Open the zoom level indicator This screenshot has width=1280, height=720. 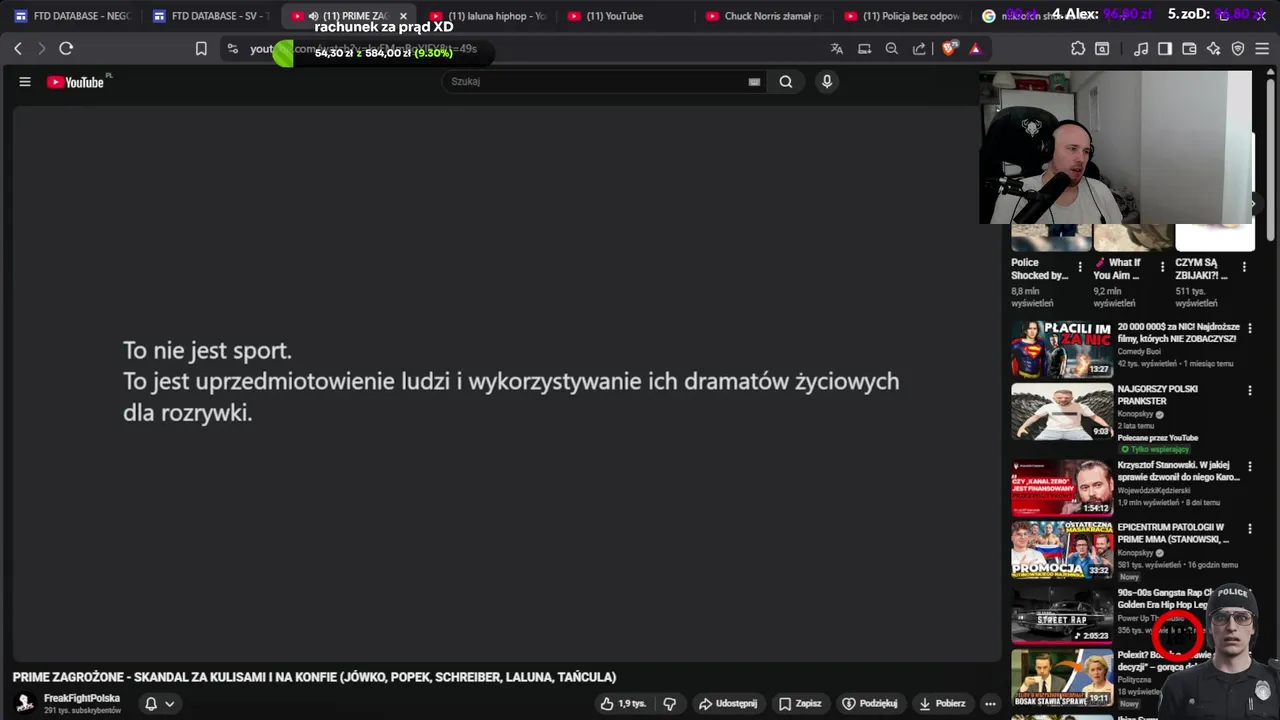(x=892, y=48)
